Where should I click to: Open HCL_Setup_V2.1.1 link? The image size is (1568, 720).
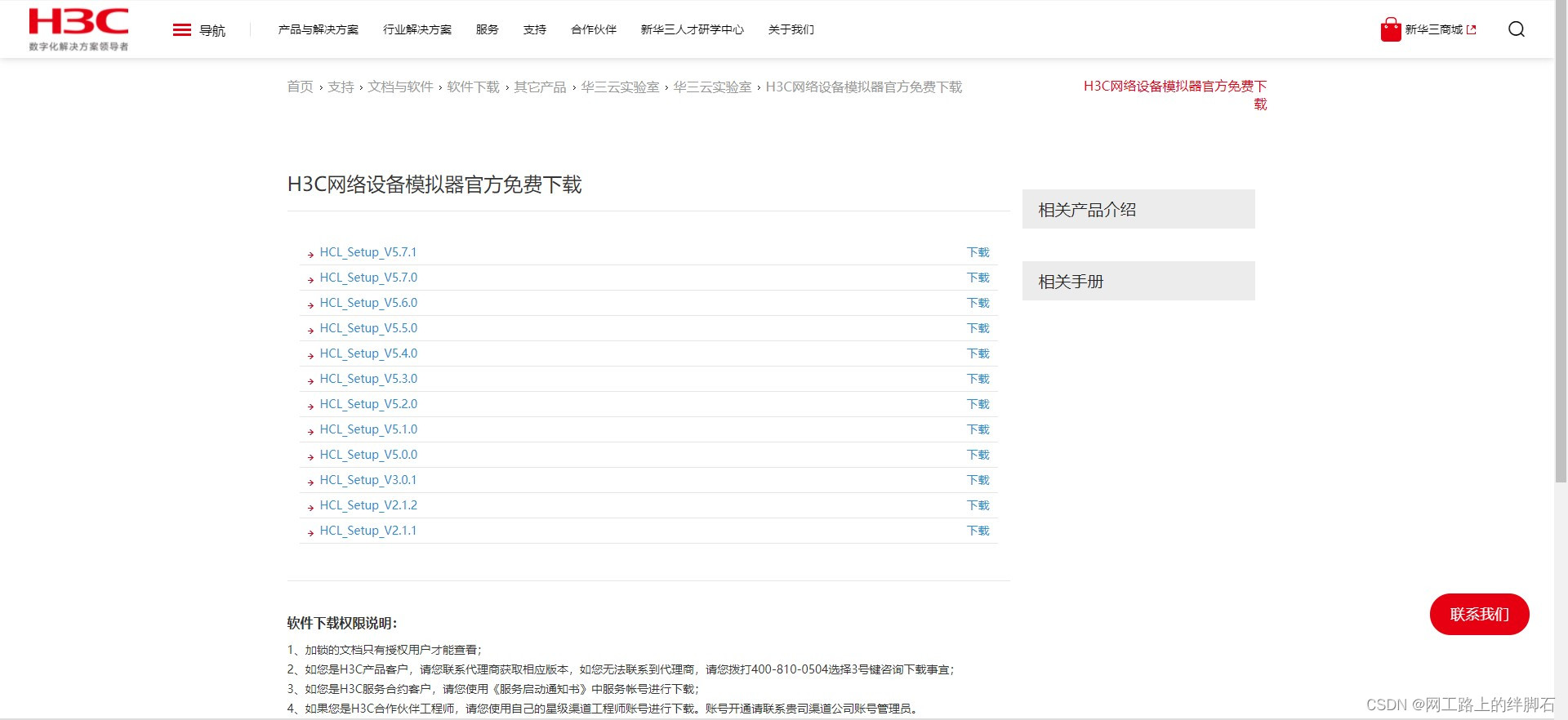point(368,531)
